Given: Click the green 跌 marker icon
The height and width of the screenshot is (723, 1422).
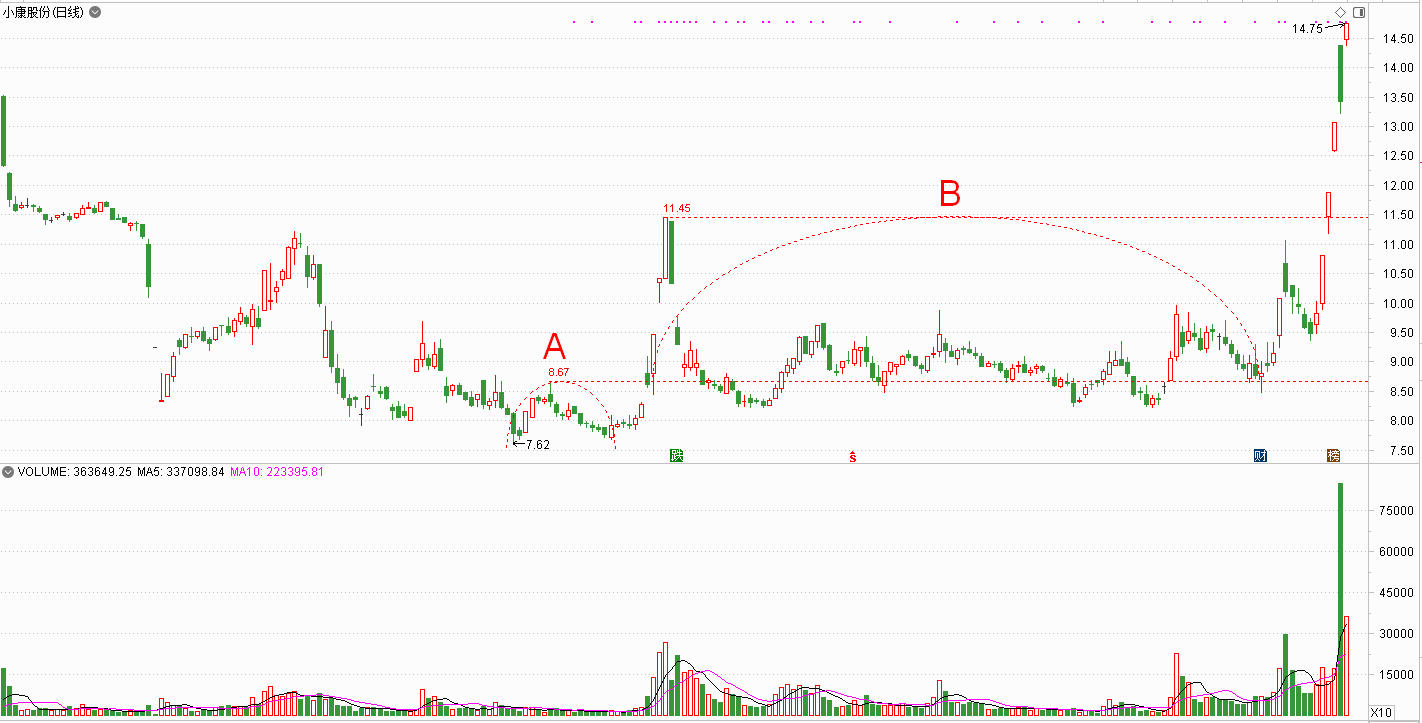Looking at the screenshot, I should click(x=676, y=456).
